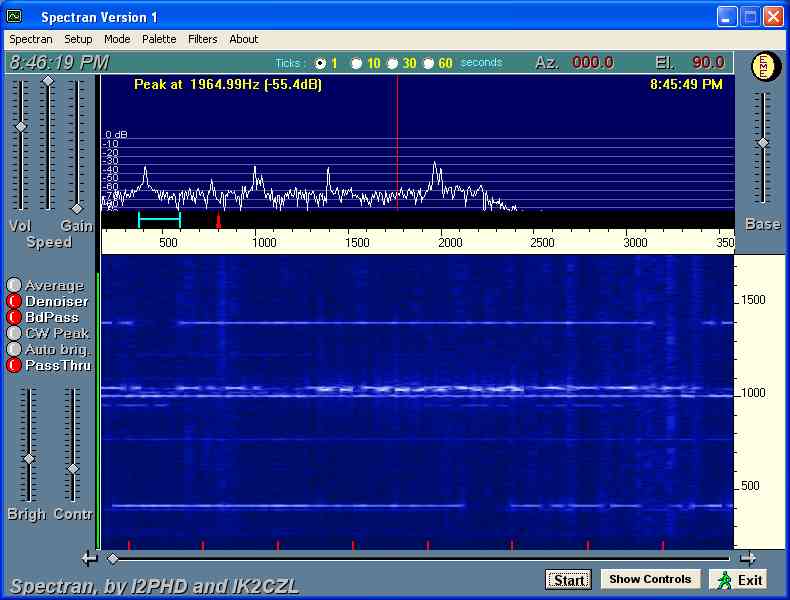Image resolution: width=790 pixels, height=600 pixels.
Task: Click the red vertical cursor line in the spectrum
Action: tap(398, 144)
